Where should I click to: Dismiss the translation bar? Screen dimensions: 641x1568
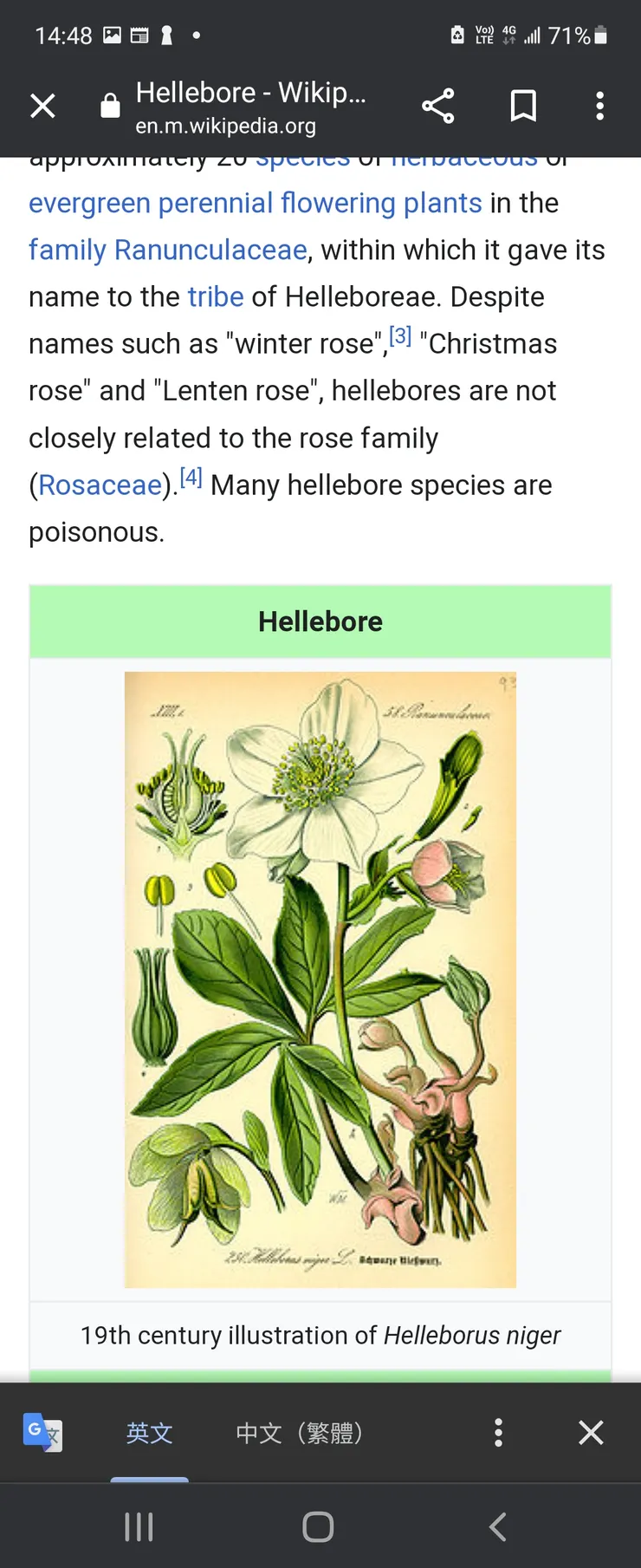point(591,1432)
